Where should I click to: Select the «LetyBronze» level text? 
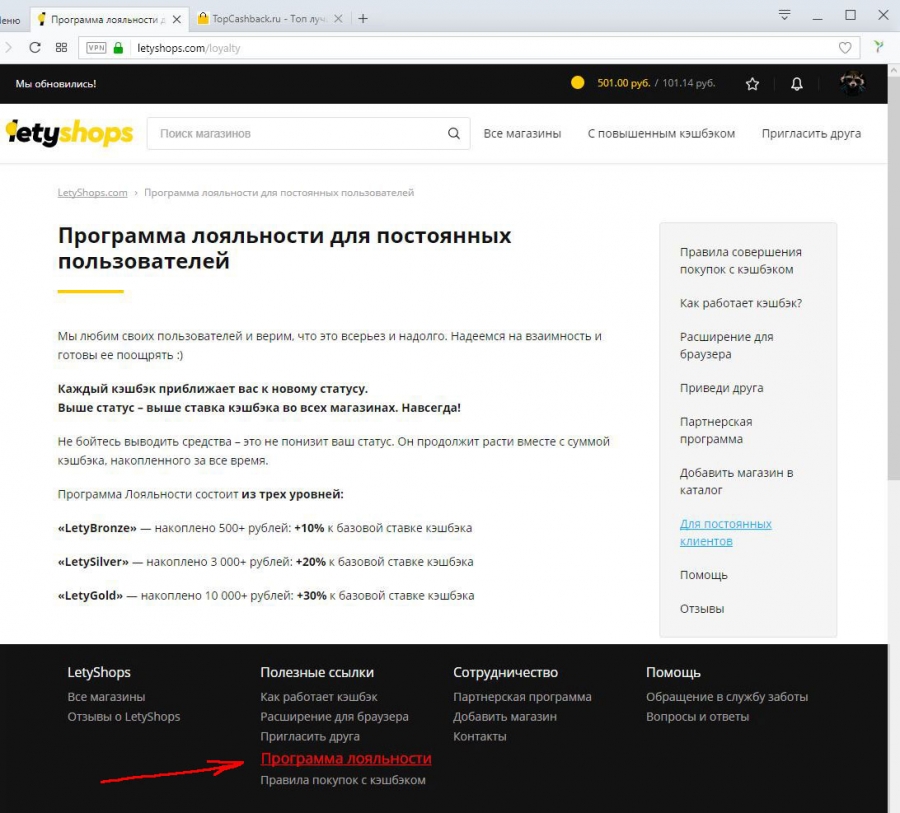click(x=97, y=528)
